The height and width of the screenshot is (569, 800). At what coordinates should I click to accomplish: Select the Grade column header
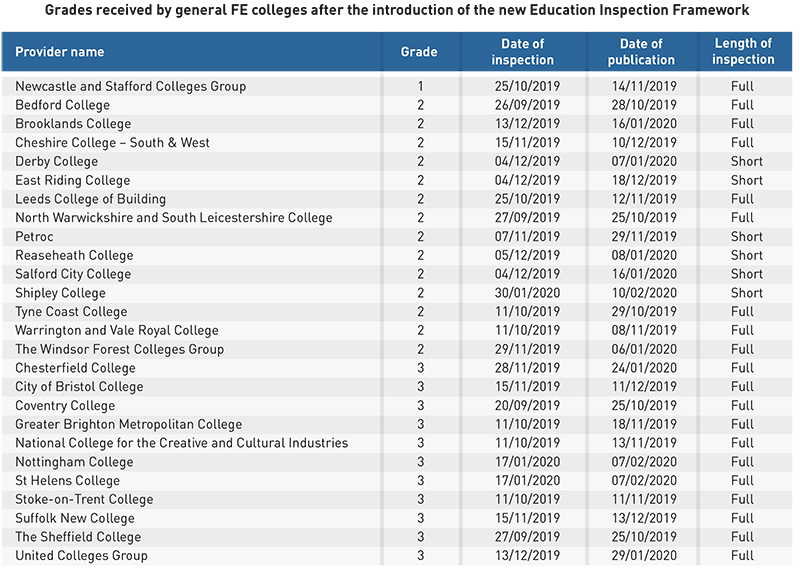click(x=419, y=52)
